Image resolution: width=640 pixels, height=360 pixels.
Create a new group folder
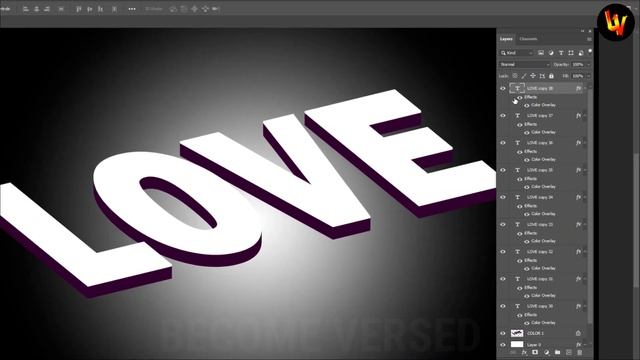click(x=558, y=352)
